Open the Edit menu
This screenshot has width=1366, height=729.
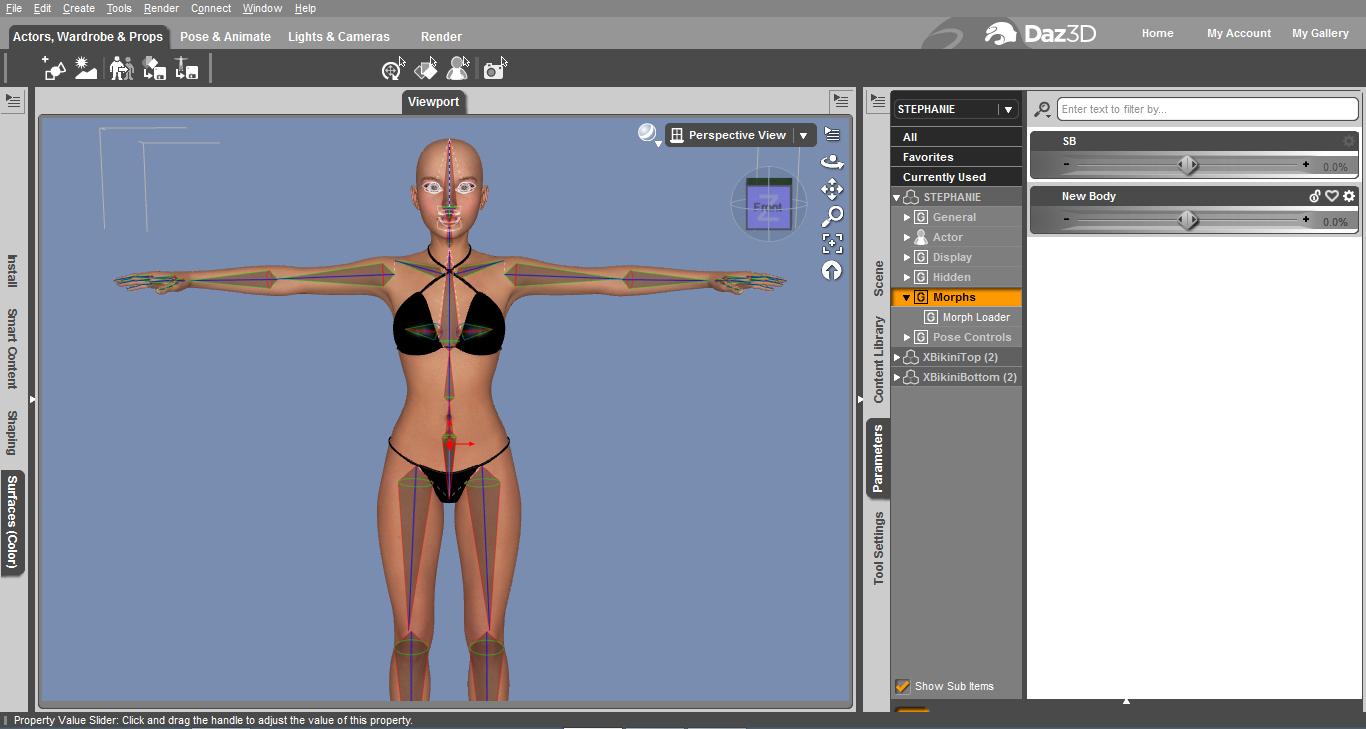coord(42,8)
